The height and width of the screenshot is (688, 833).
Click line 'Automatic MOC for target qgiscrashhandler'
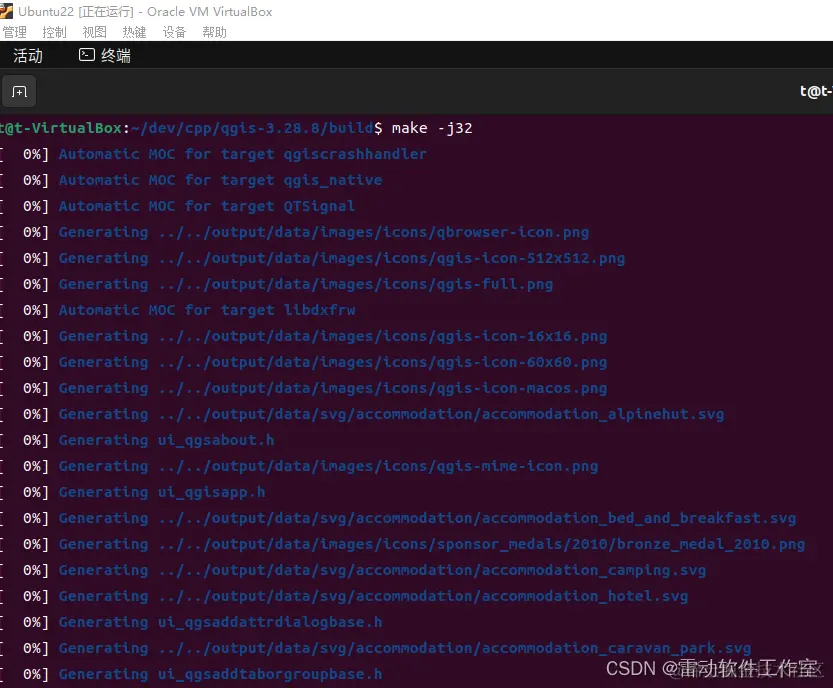tap(242, 155)
